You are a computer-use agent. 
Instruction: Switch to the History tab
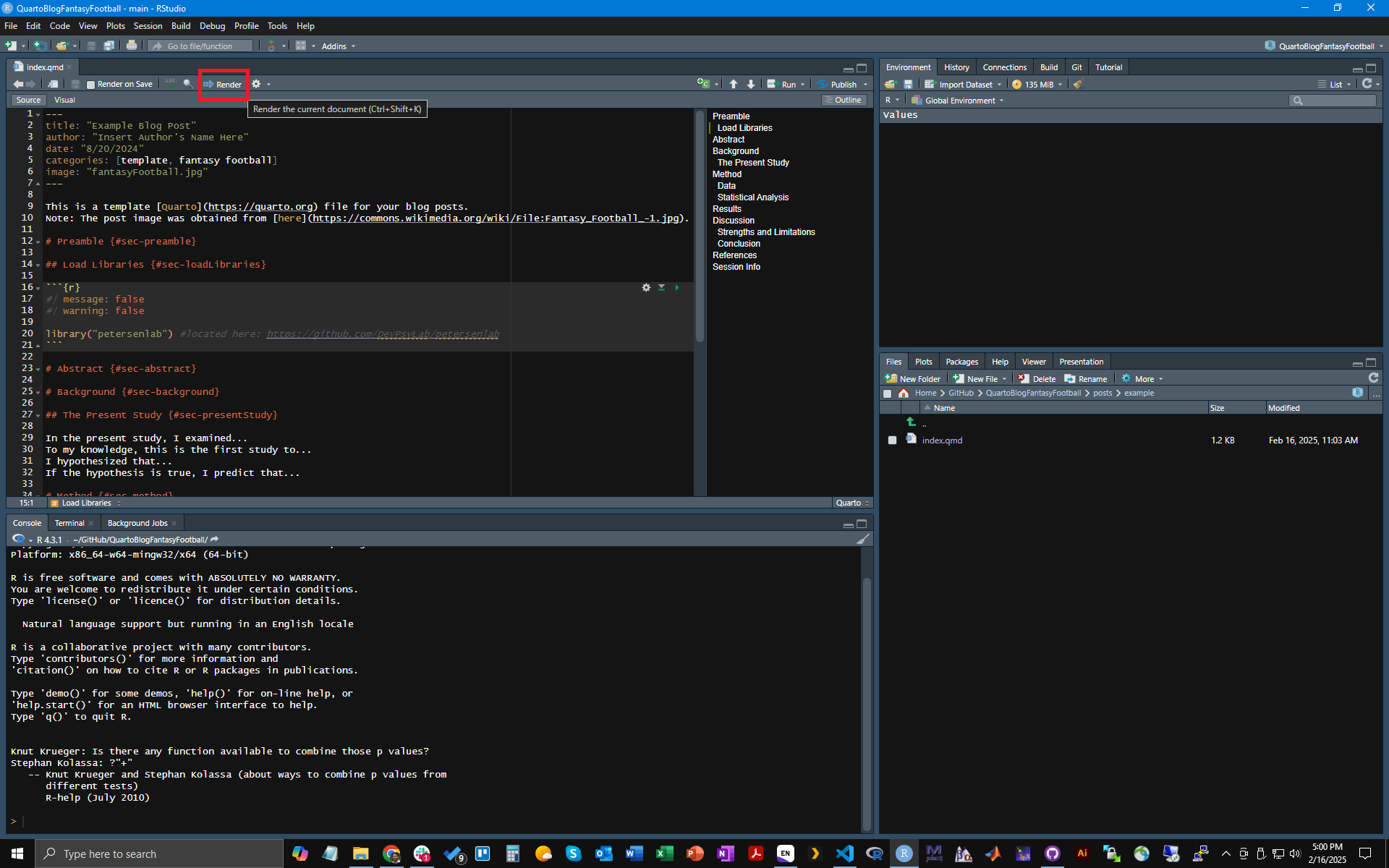pos(956,67)
